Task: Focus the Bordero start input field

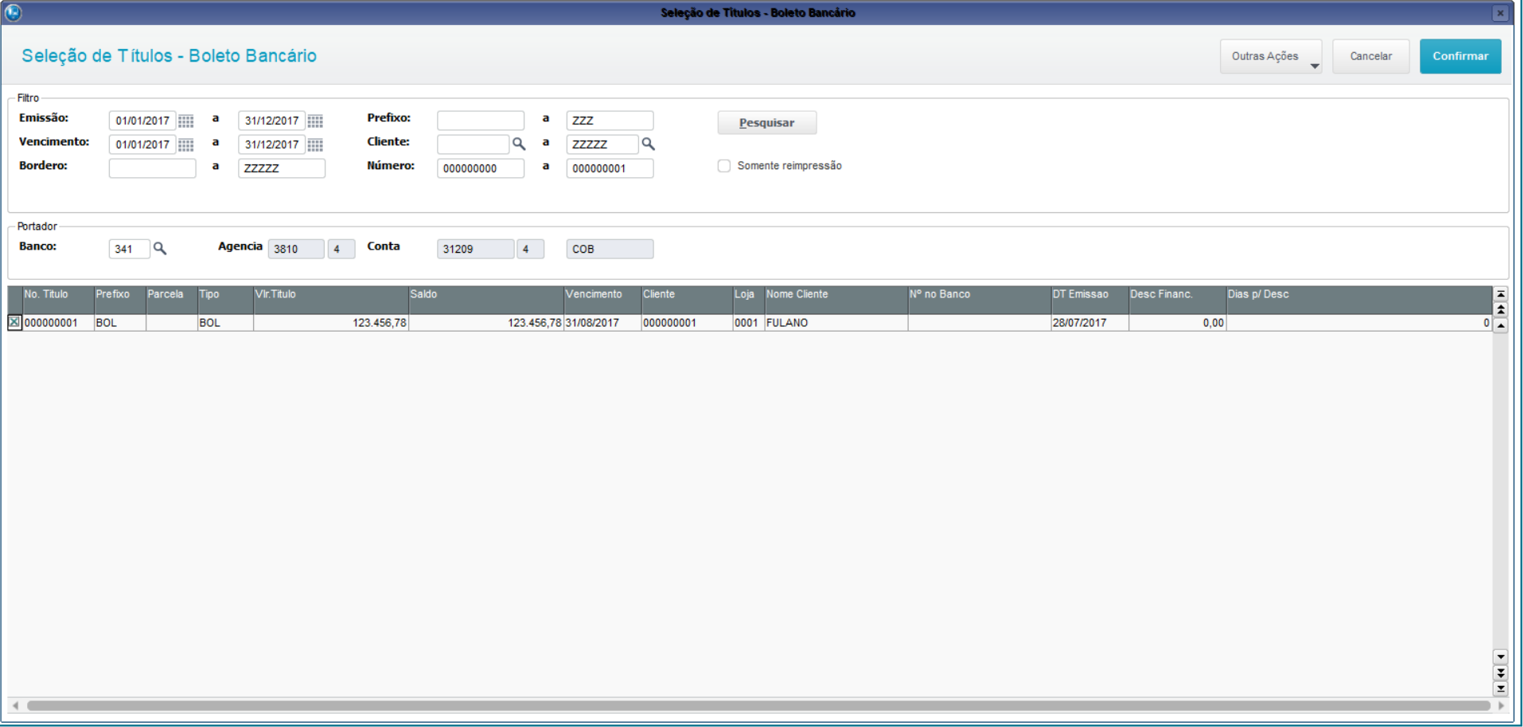Action: [x=152, y=169]
